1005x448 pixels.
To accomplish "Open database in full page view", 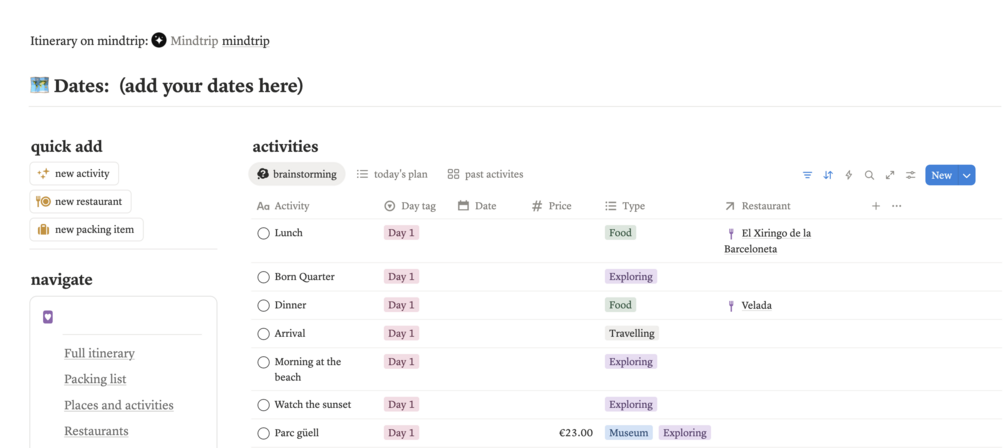I will click(890, 175).
